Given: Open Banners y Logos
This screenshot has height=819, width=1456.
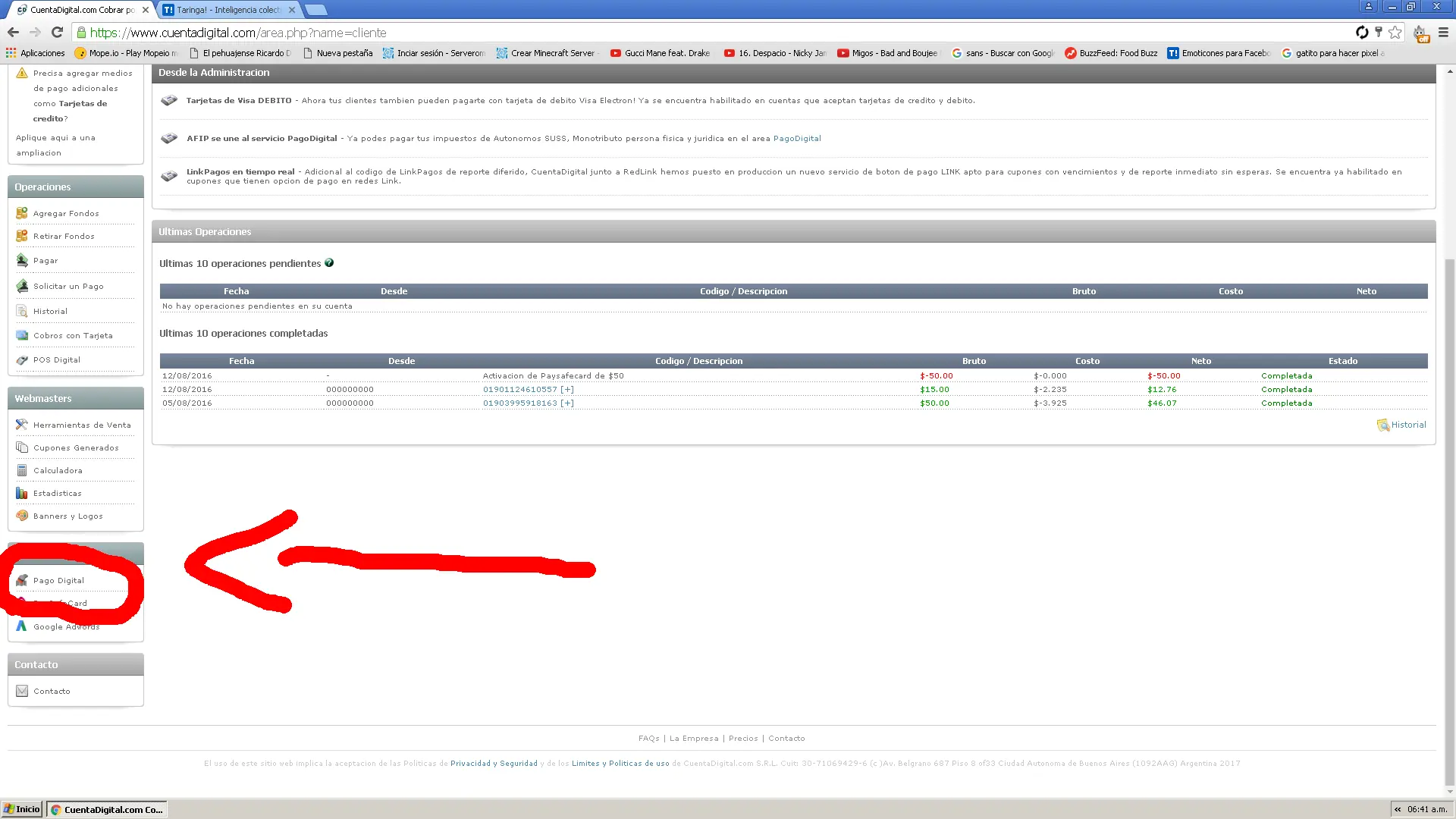Looking at the screenshot, I should coord(68,516).
